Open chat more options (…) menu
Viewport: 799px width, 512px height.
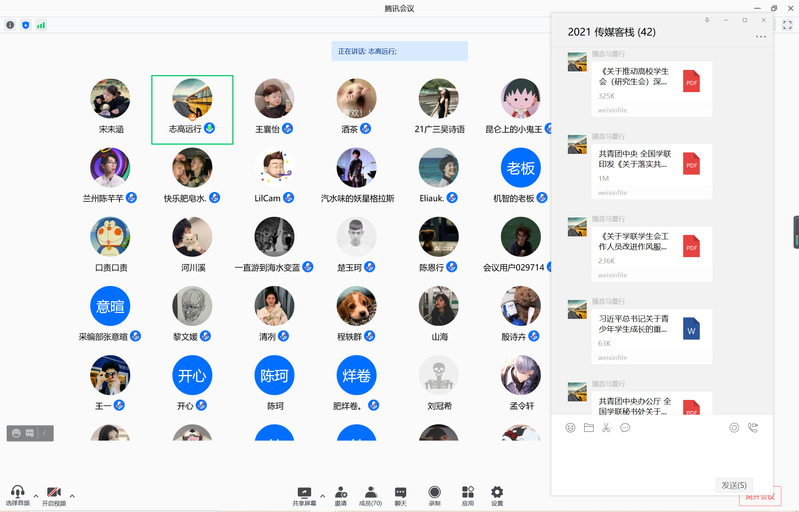point(761,37)
